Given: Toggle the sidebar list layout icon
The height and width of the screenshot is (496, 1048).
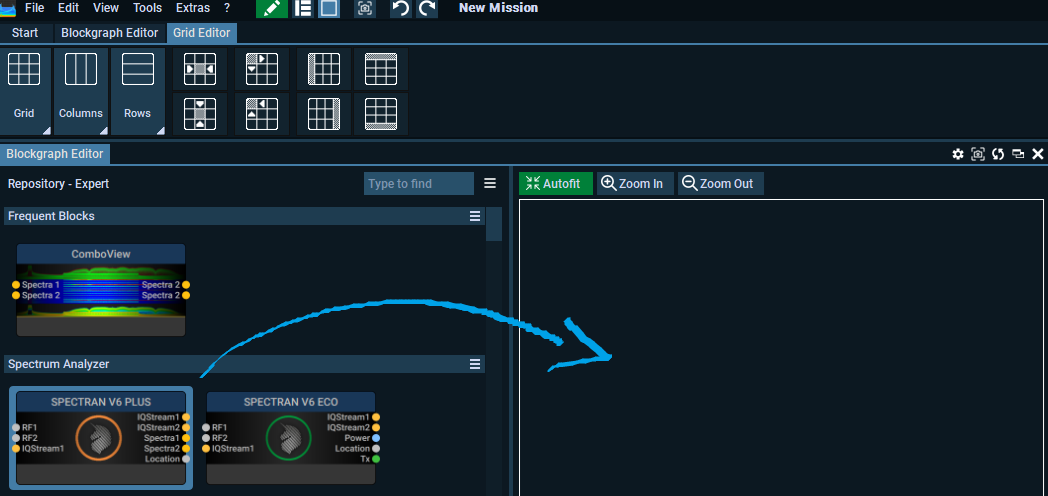Looking at the screenshot, I should point(303,8).
